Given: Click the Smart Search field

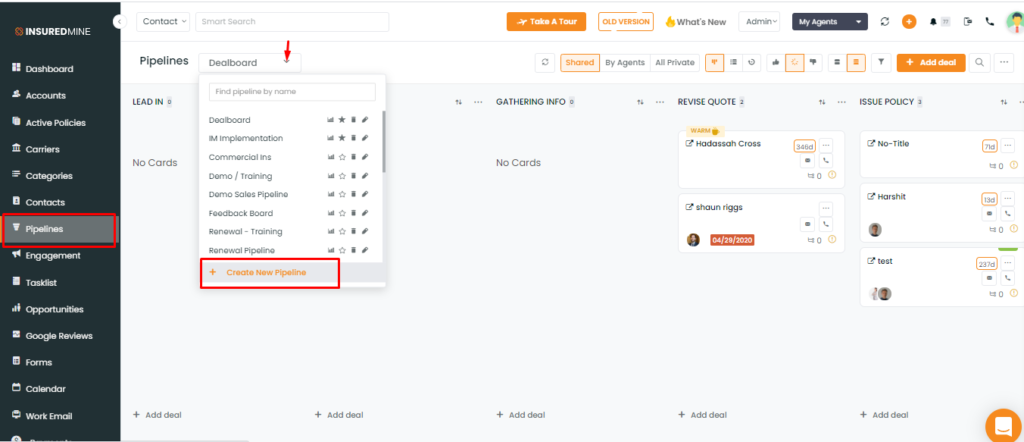Looking at the screenshot, I should (x=292, y=22).
